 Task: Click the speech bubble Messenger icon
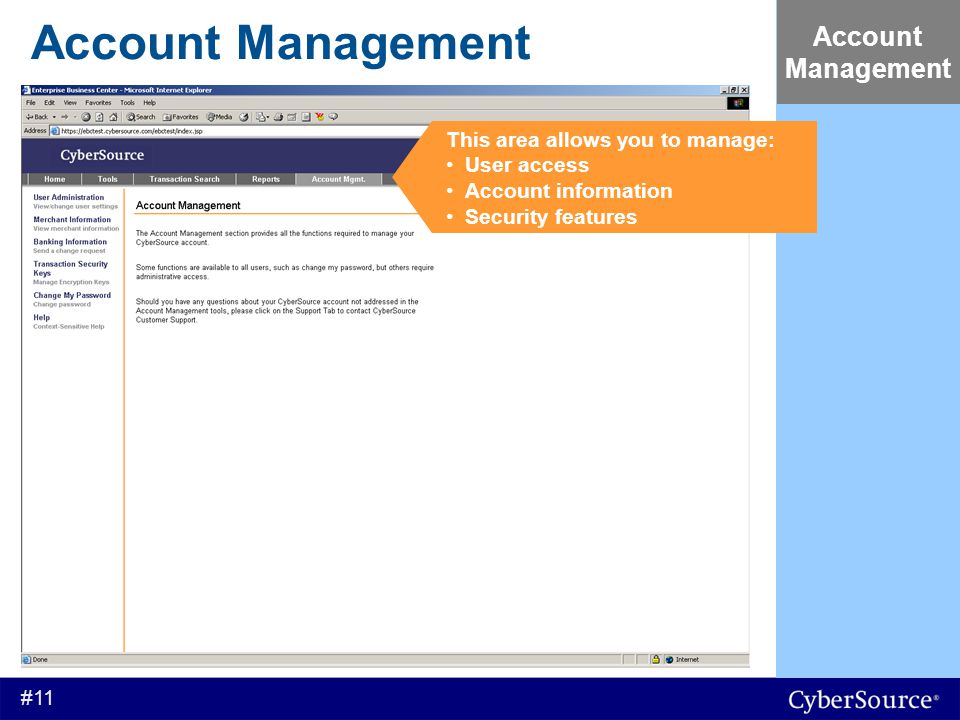tap(333, 116)
